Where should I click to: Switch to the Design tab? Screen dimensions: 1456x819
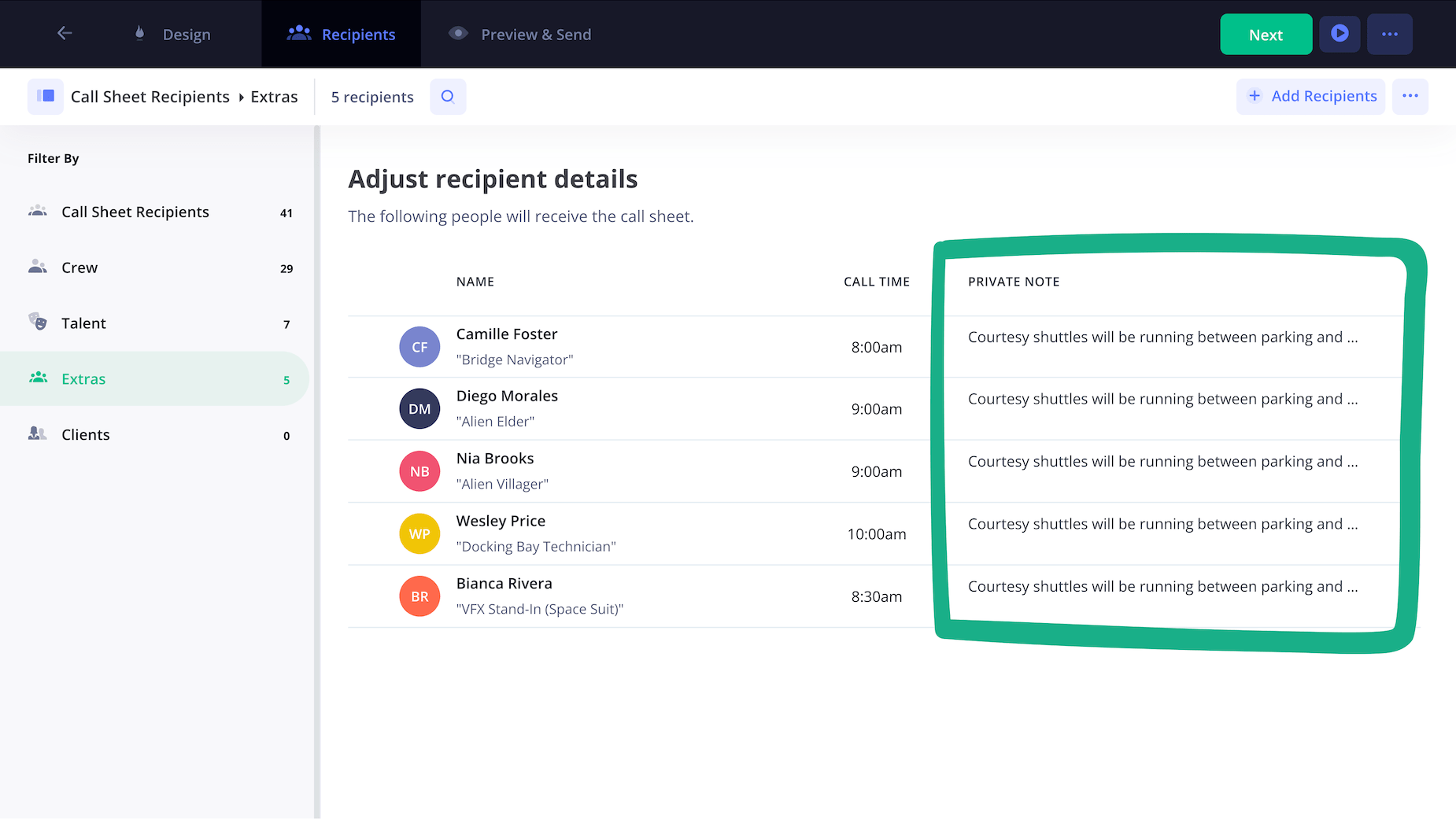[172, 35]
